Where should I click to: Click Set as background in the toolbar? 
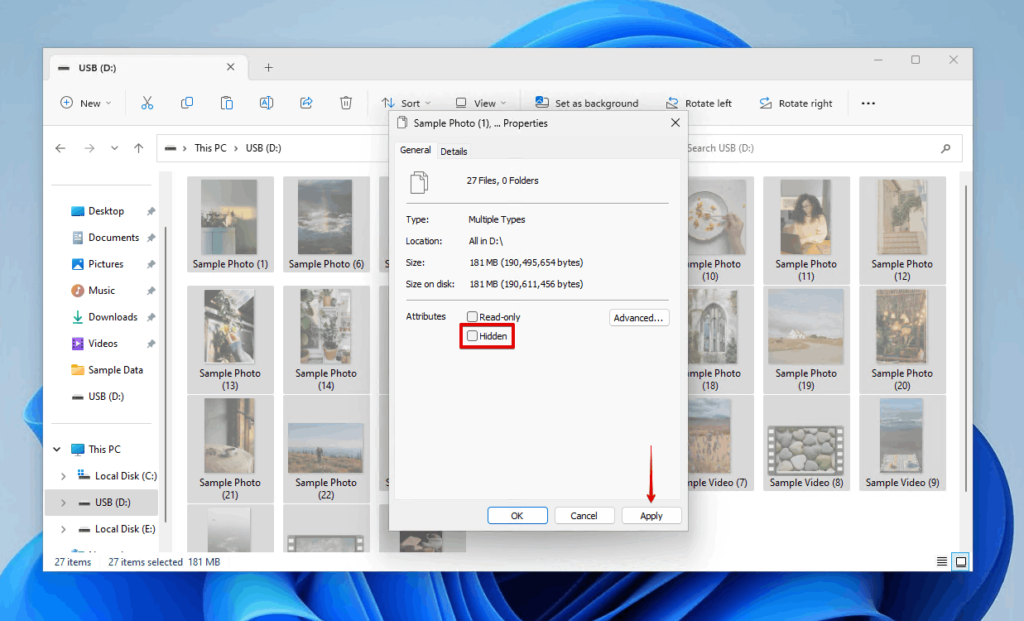[588, 103]
